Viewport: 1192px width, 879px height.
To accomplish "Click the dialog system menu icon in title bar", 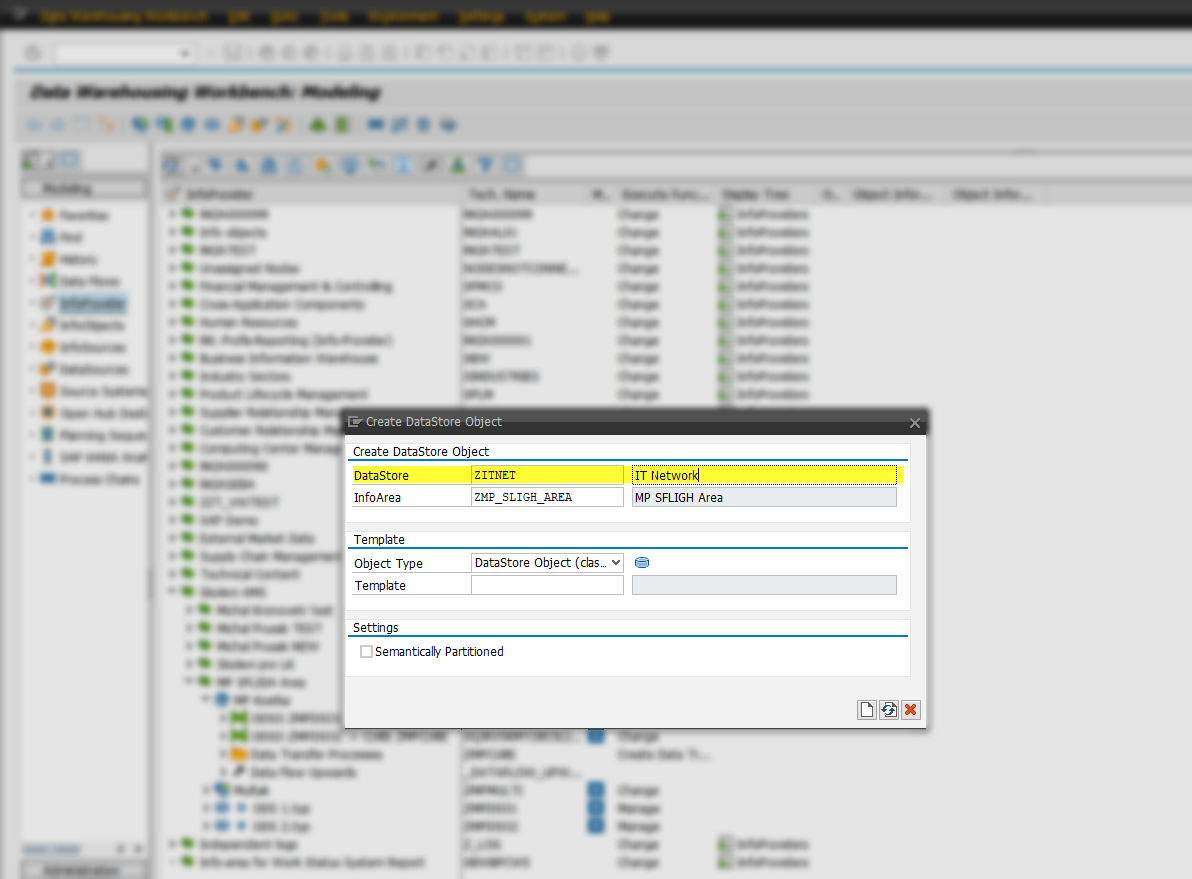I will click(354, 422).
